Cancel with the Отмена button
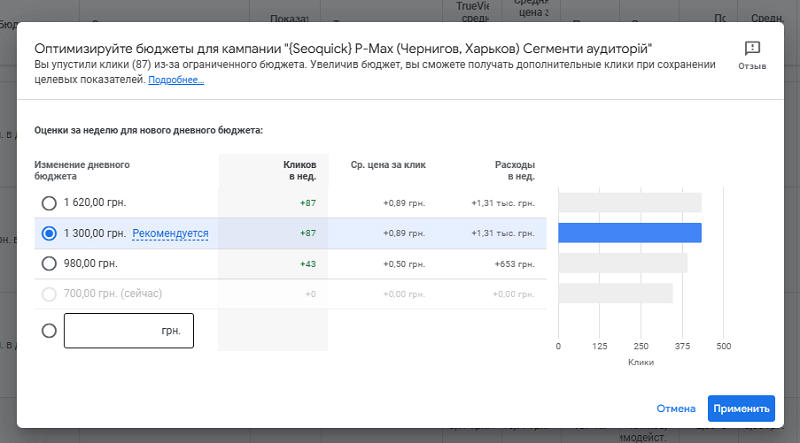Viewport: 800px width, 443px height. tap(676, 408)
